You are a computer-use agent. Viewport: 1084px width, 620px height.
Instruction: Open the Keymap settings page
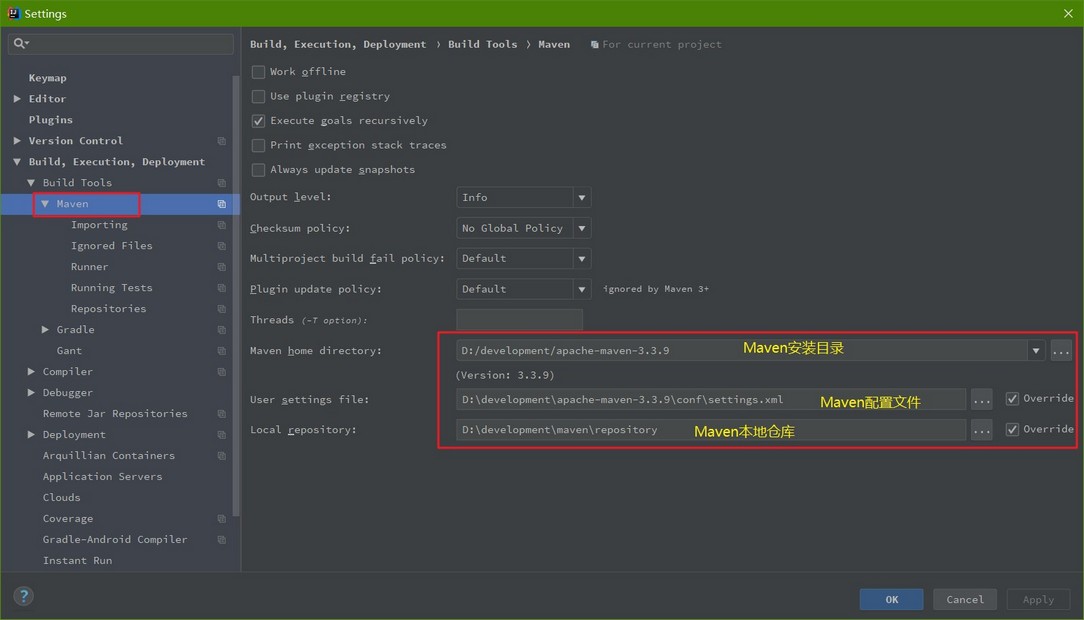pyautogui.click(x=47, y=78)
